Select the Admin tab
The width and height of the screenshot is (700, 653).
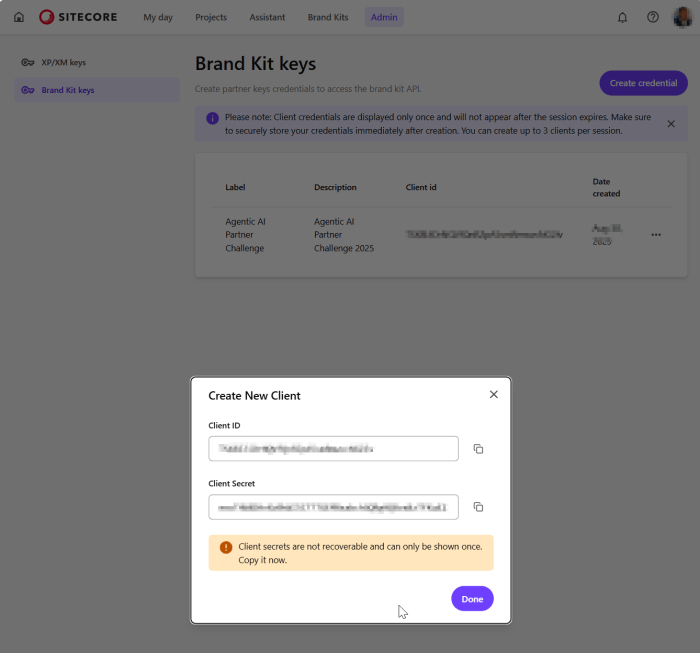384,17
